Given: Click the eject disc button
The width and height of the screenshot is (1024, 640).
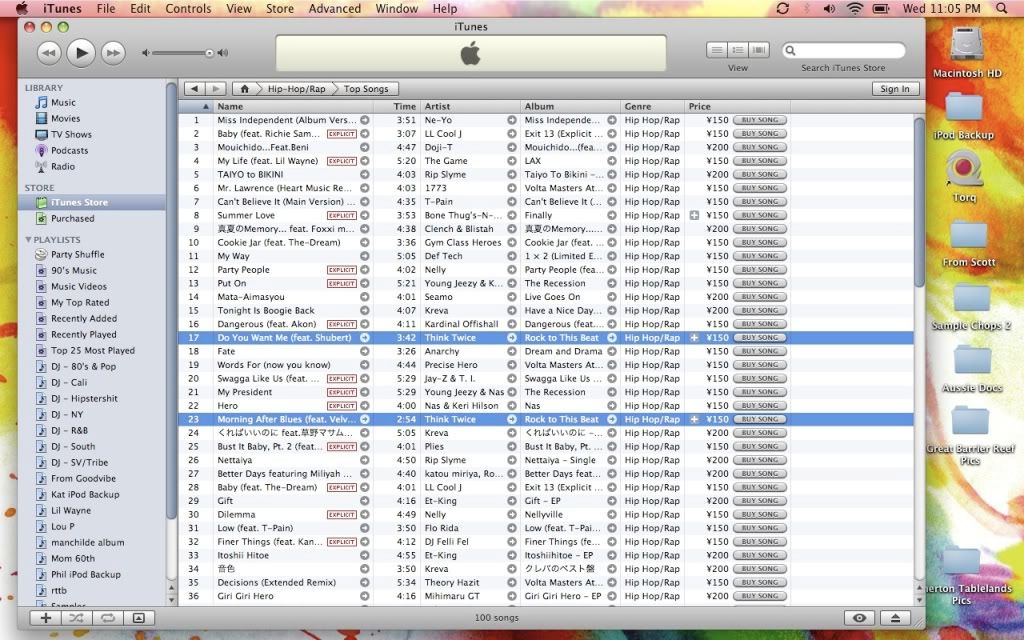Looking at the screenshot, I should click(x=896, y=618).
